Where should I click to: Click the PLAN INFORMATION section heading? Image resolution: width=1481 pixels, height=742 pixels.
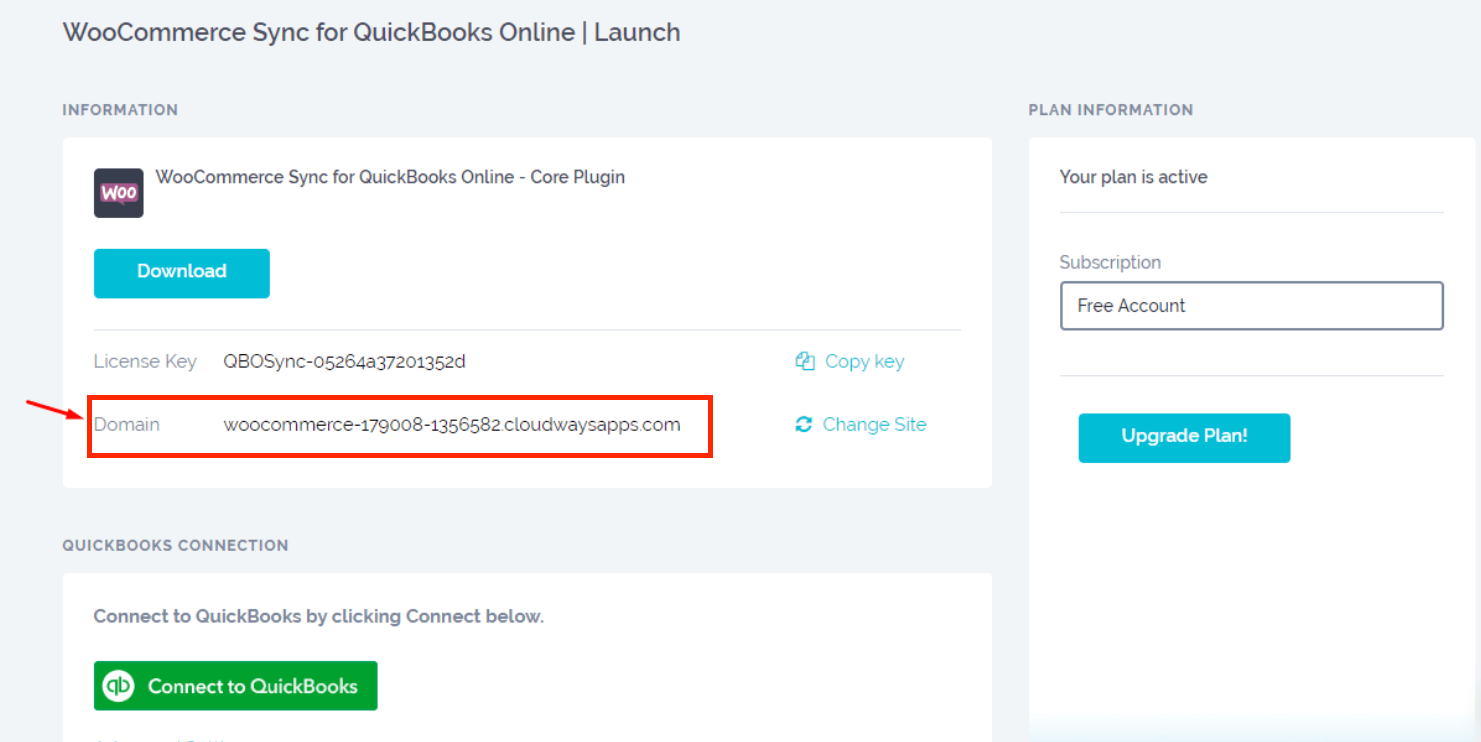1110,110
